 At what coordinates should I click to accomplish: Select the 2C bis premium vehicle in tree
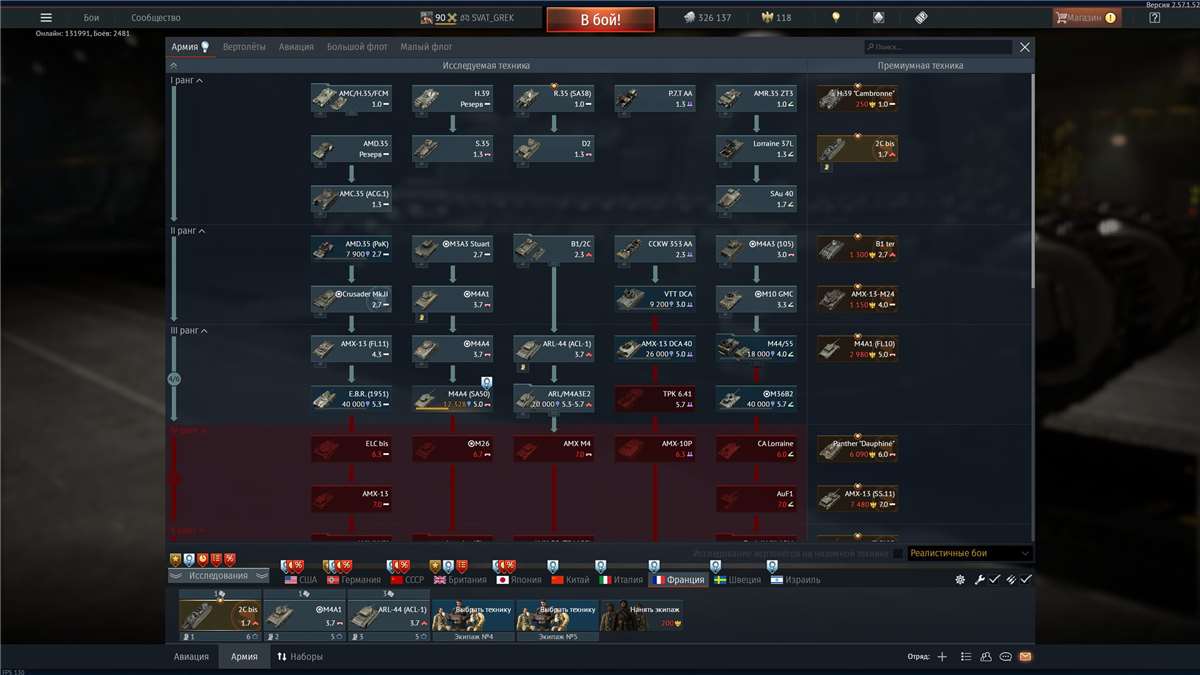tap(857, 149)
